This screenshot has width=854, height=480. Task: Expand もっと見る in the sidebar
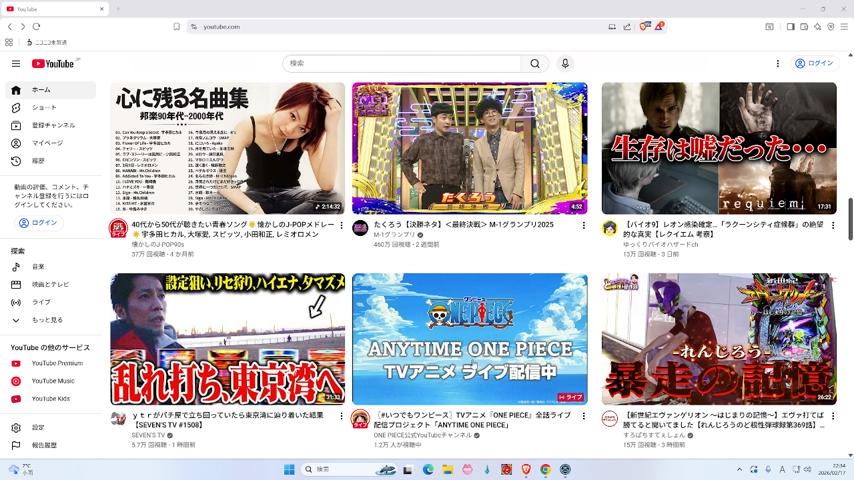tap(51, 320)
